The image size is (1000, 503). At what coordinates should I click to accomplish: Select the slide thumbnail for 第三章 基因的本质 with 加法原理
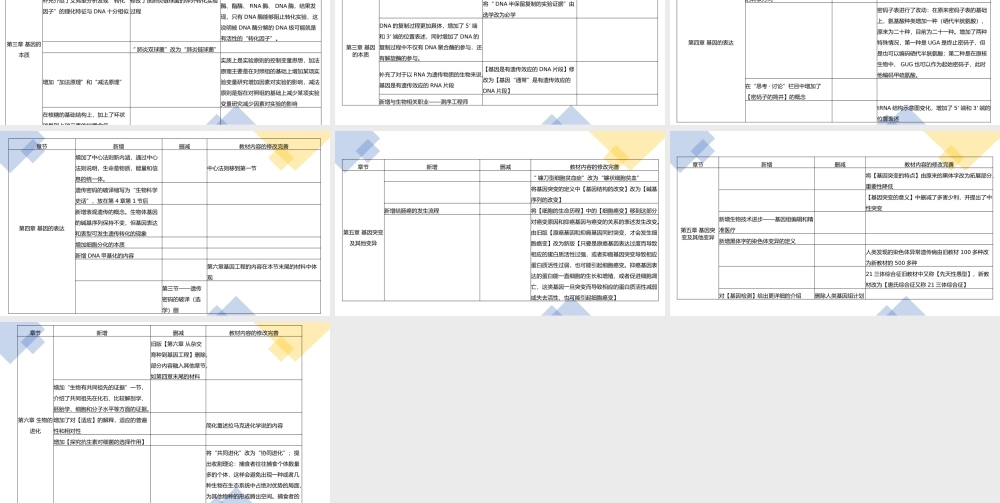[164, 60]
